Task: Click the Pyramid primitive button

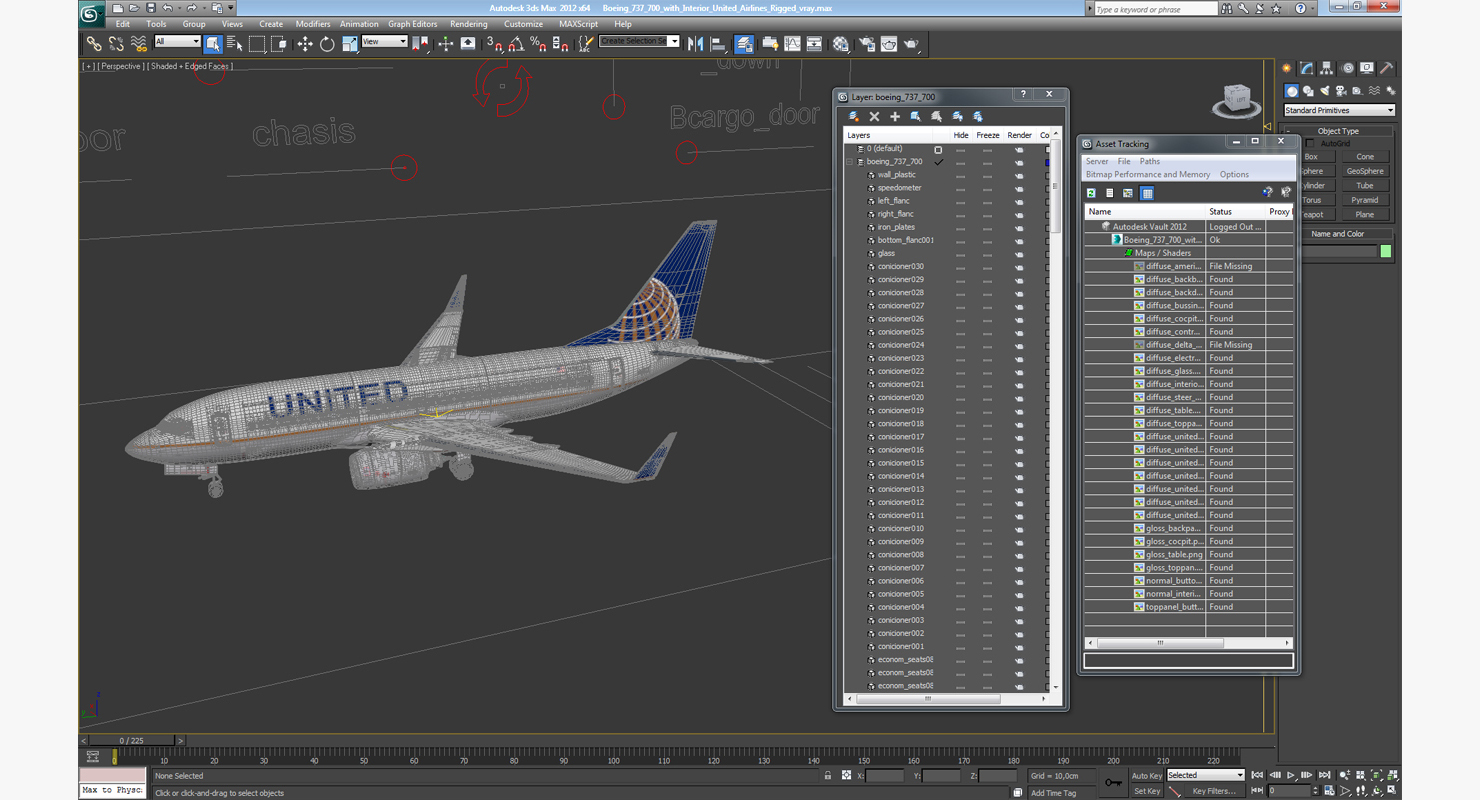Action: (x=1365, y=200)
